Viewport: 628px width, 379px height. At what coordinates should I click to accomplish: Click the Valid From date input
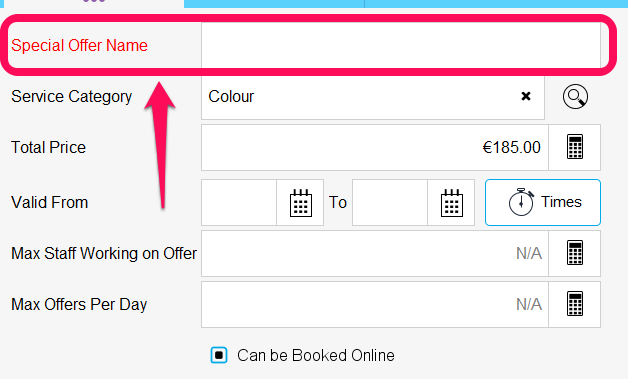(x=239, y=203)
